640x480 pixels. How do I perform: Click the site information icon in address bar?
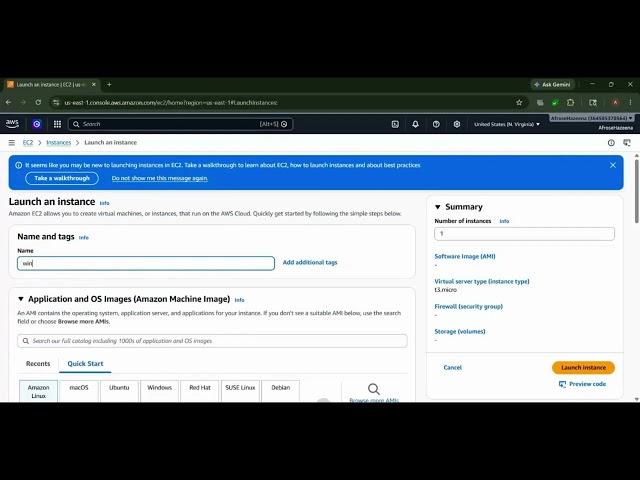pos(56,102)
